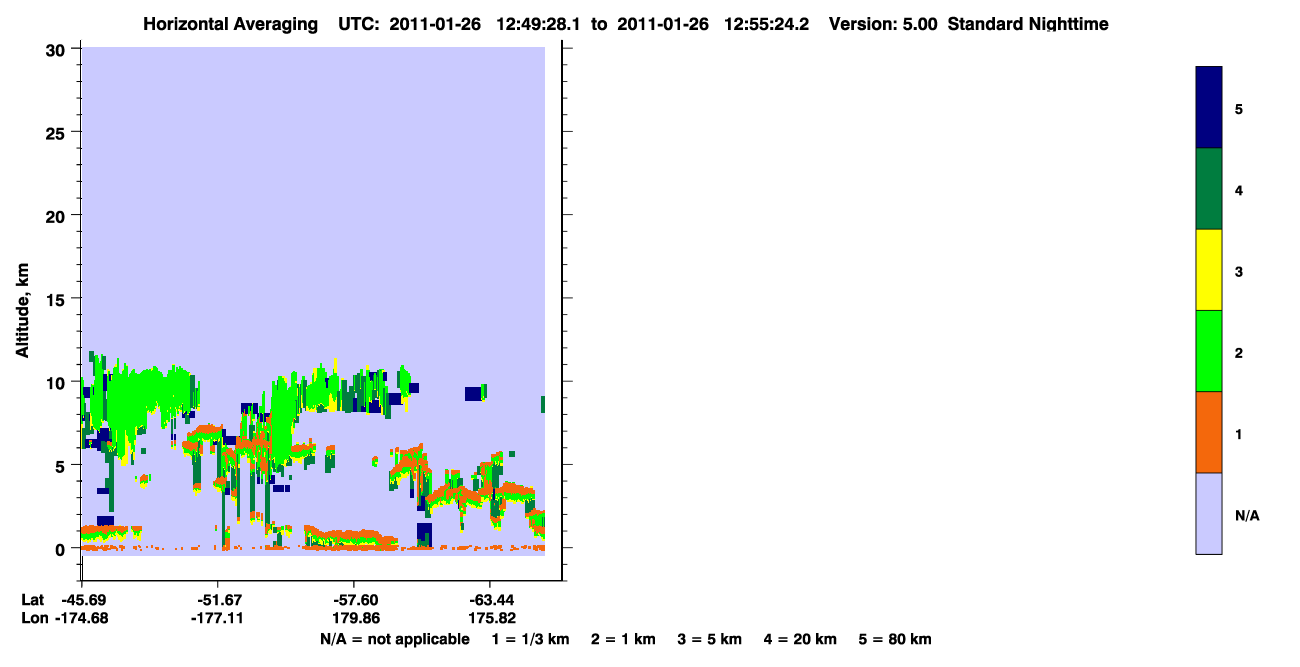Click the colorbar label '2'
The height and width of the screenshot is (667, 1300).
[1239, 352]
